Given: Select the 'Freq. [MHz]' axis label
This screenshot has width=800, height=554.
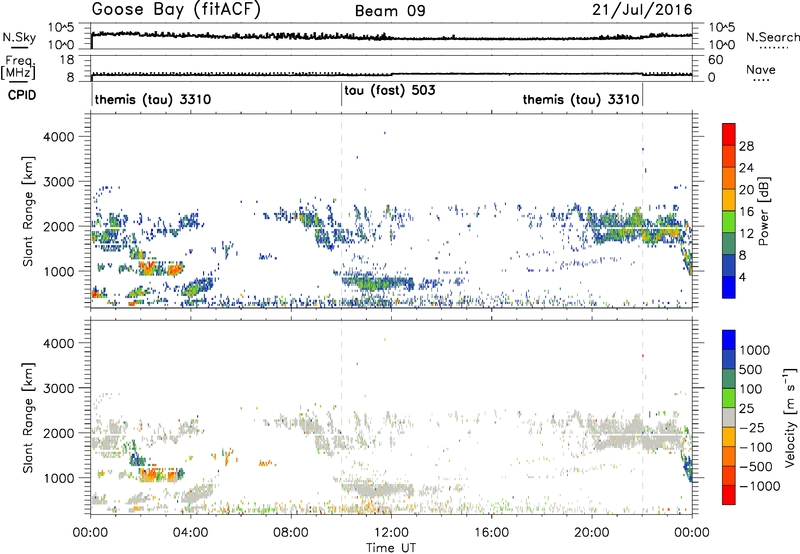Looking at the screenshot, I should pos(18,67).
